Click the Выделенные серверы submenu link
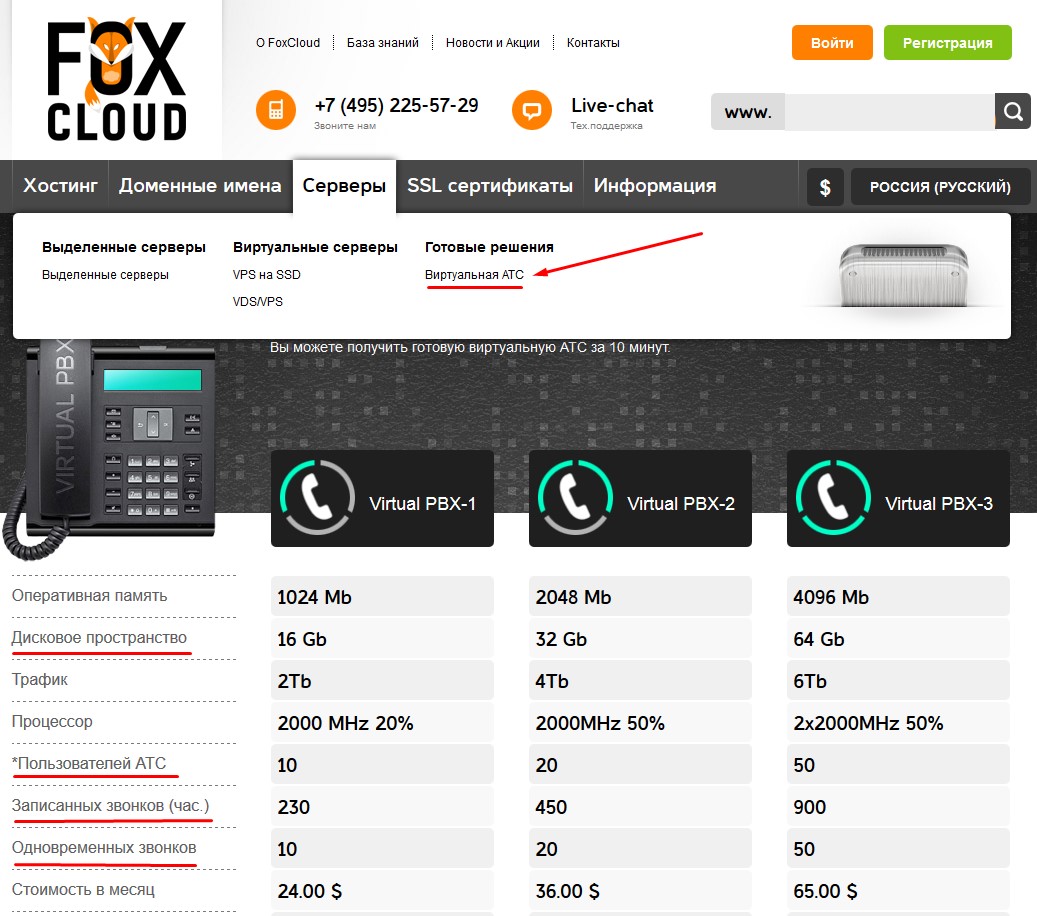1037x916 pixels. [x=105, y=274]
